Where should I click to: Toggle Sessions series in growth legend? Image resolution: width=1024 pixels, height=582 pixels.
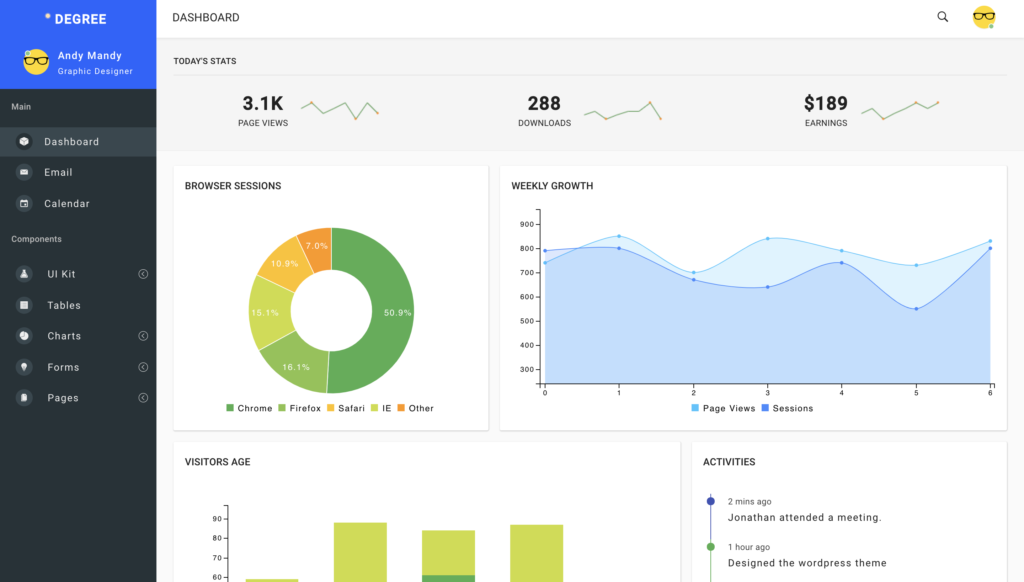point(786,408)
